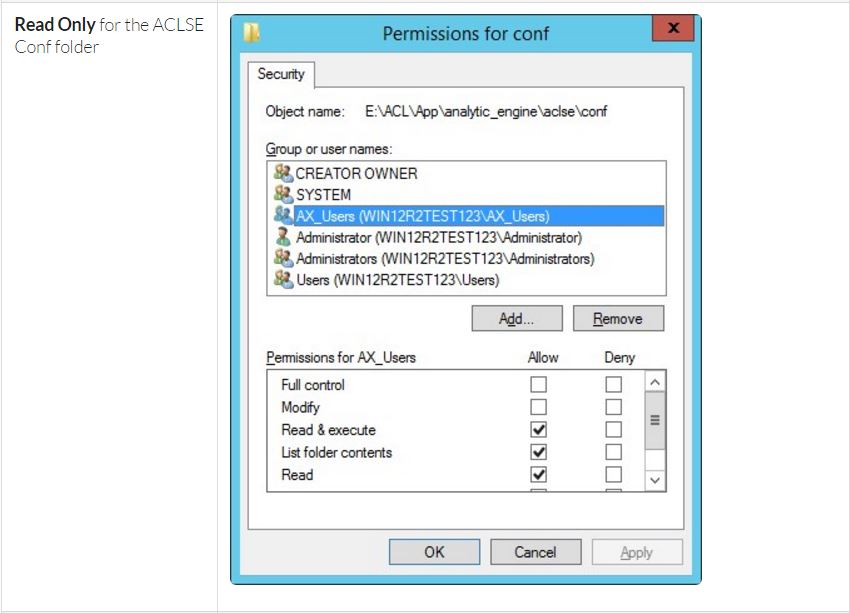Remove the selected AX_Users group
This screenshot has height=613, width=850.
click(618, 318)
